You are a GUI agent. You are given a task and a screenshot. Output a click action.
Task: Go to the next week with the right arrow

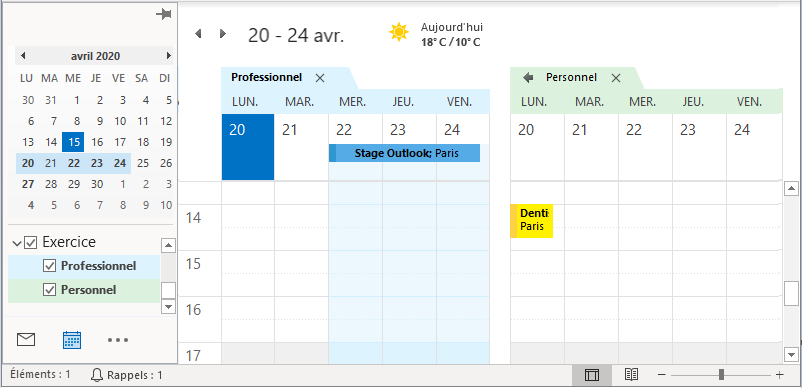point(222,34)
